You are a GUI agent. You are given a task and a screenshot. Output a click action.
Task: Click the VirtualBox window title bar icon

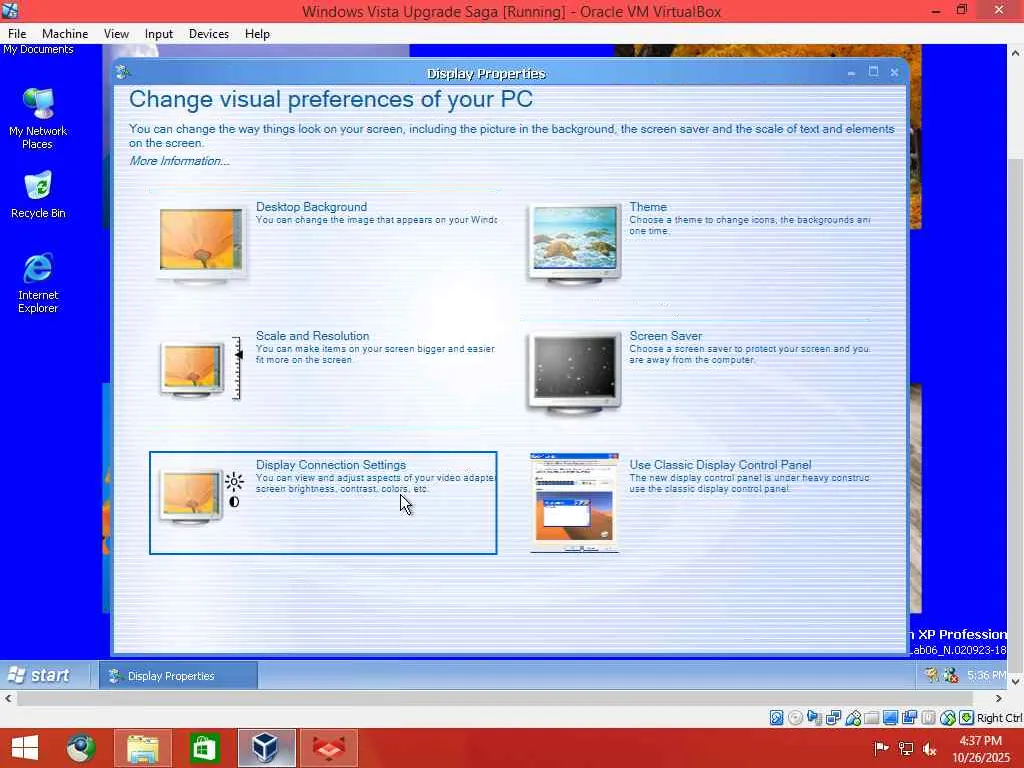pos(10,10)
